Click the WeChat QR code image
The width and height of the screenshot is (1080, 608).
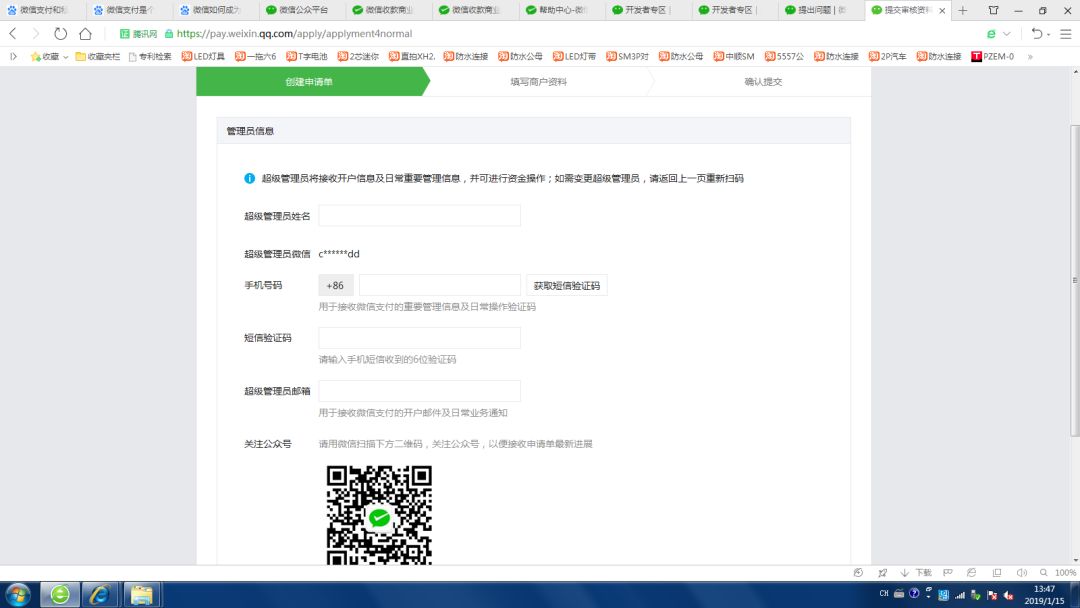click(380, 515)
